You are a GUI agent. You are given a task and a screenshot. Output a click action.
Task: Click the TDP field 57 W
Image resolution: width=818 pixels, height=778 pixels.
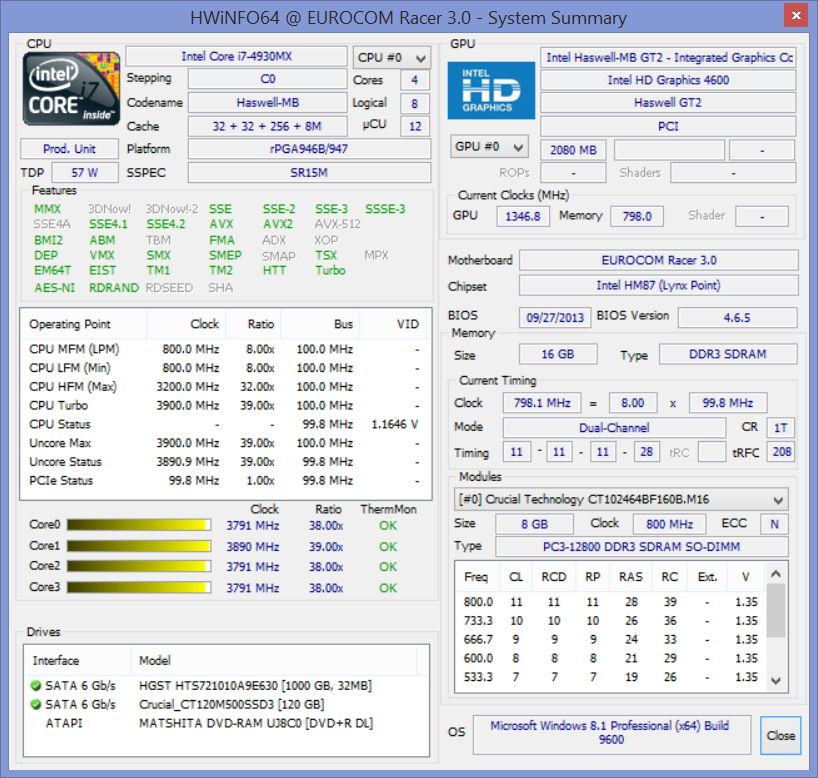(x=85, y=173)
